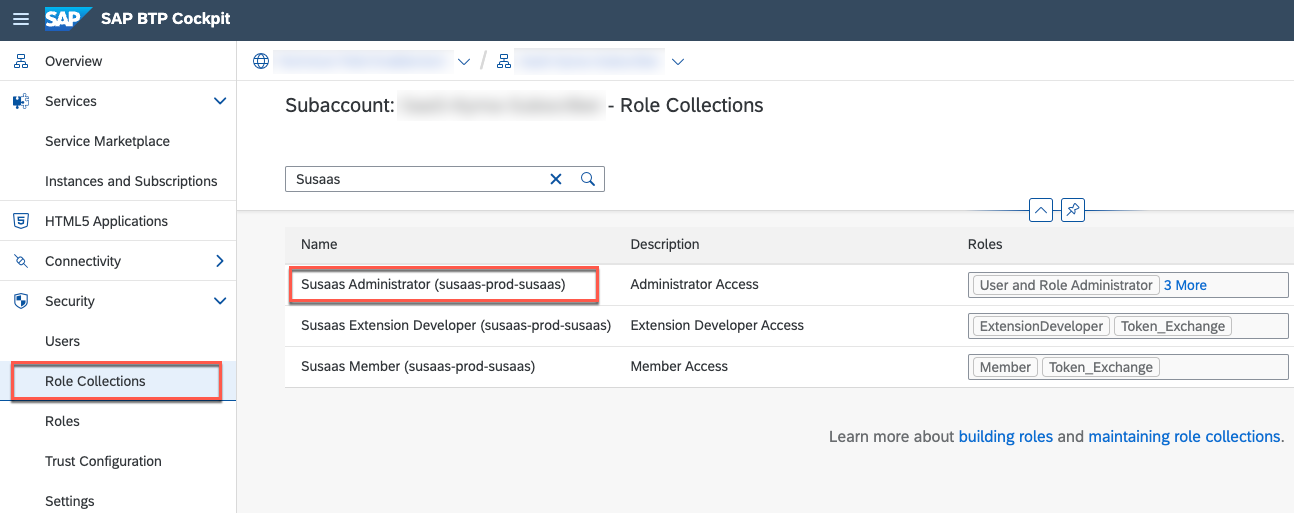Click the global account globe icon

point(261,61)
